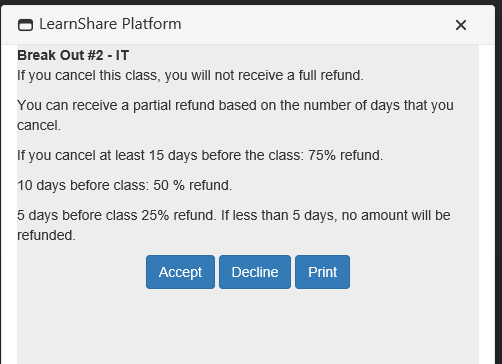Viewport: 502px width, 364px height.
Task: Click the 15 days 75% refund line
Action: point(200,155)
